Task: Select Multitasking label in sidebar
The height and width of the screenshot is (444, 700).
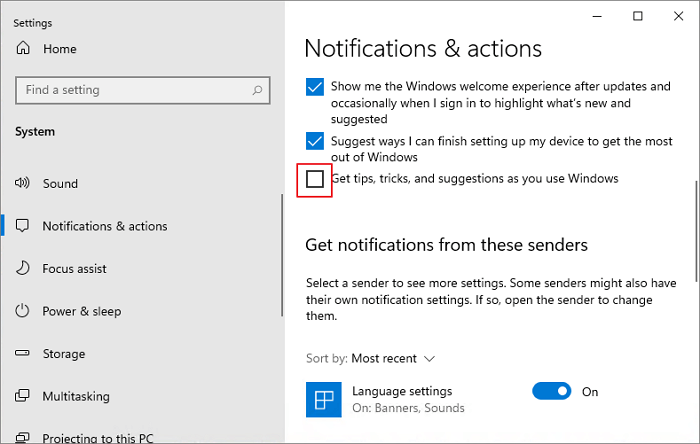Action: [x=76, y=396]
